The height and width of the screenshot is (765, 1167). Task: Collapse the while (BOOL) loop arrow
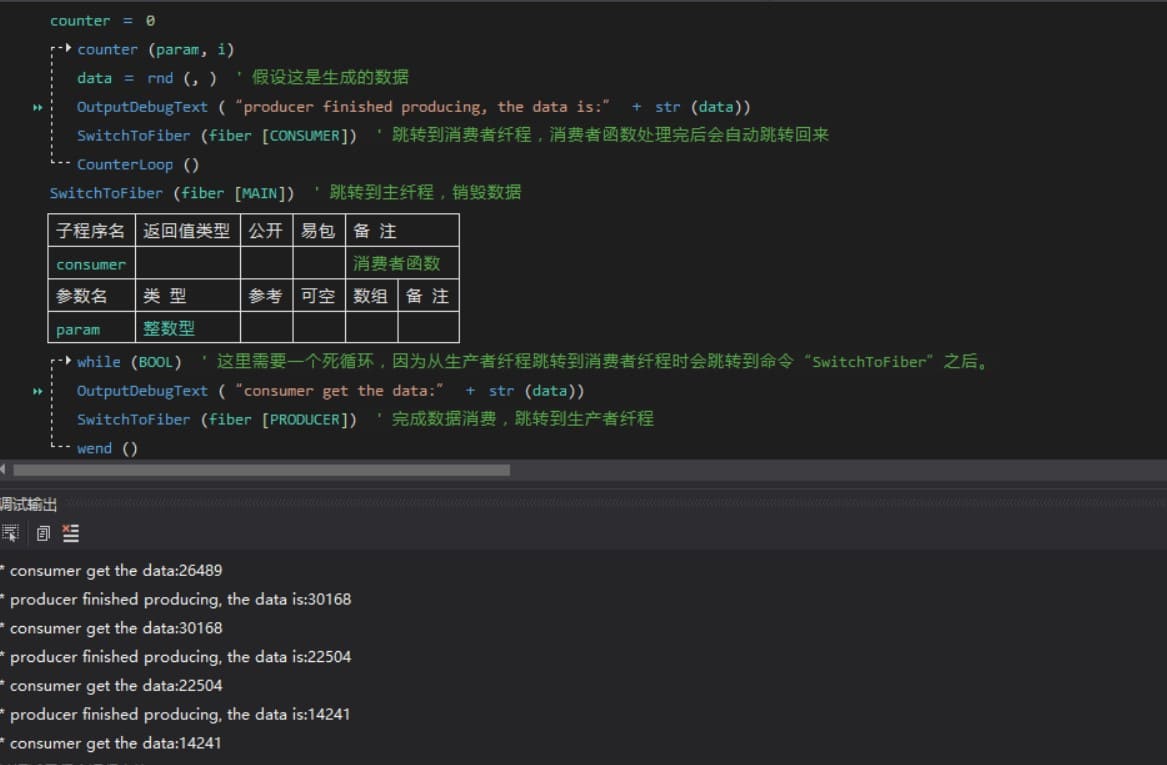67,361
